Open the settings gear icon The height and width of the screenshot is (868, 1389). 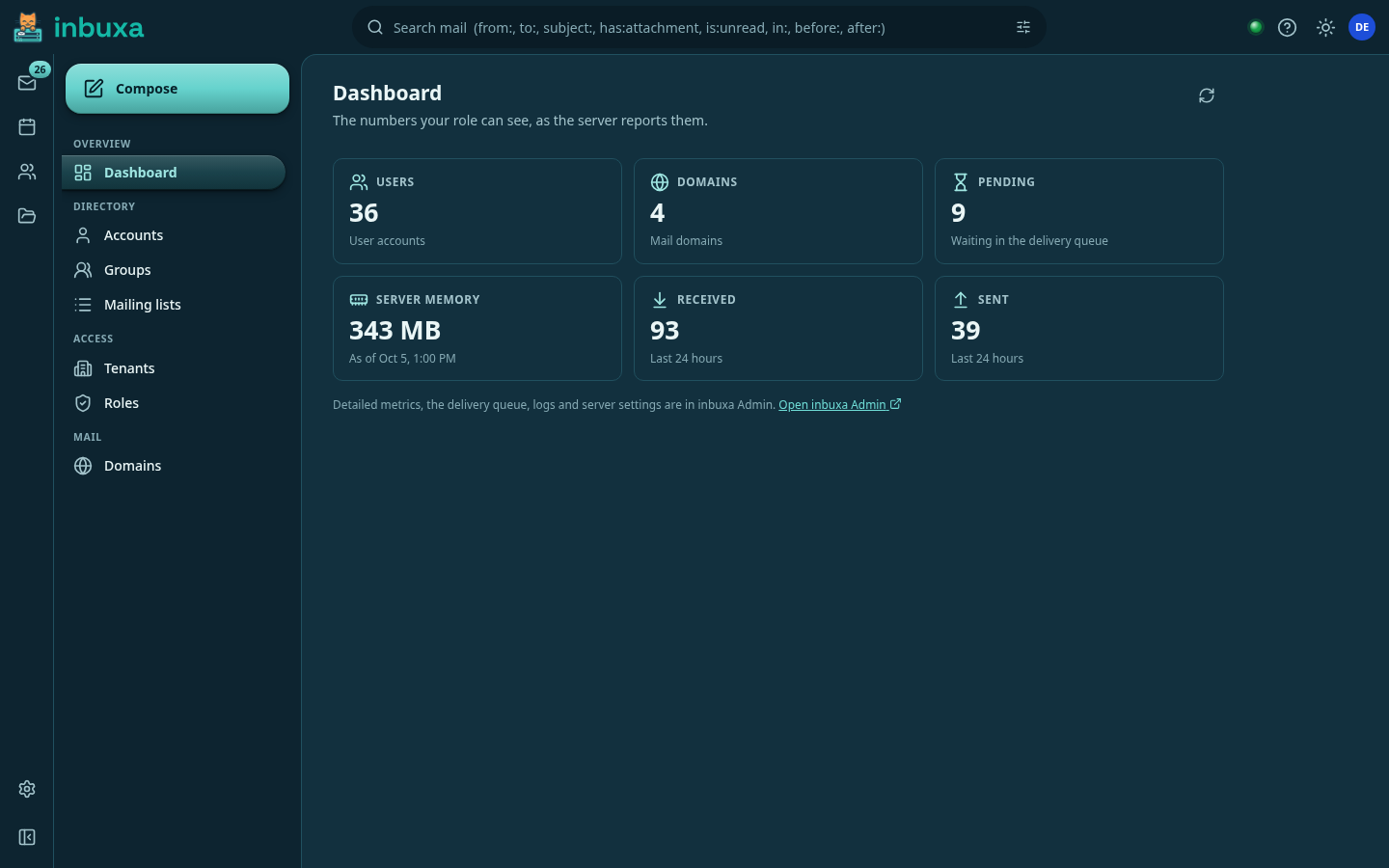pos(27,789)
